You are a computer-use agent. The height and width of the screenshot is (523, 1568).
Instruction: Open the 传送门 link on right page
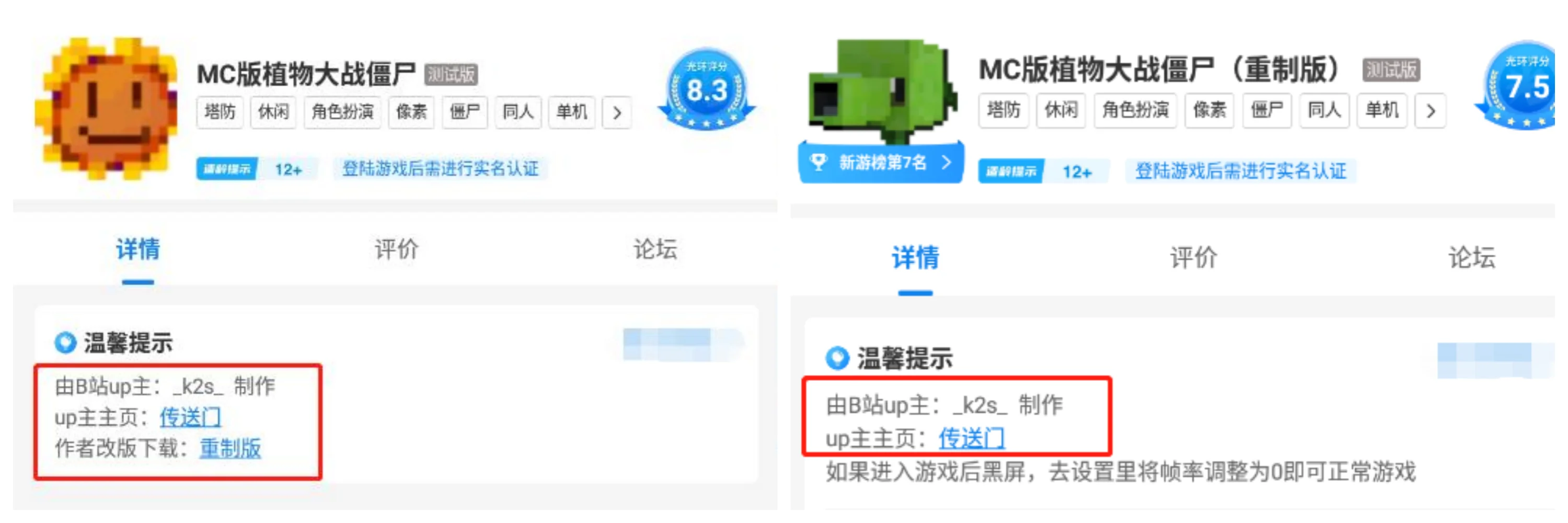(x=971, y=438)
